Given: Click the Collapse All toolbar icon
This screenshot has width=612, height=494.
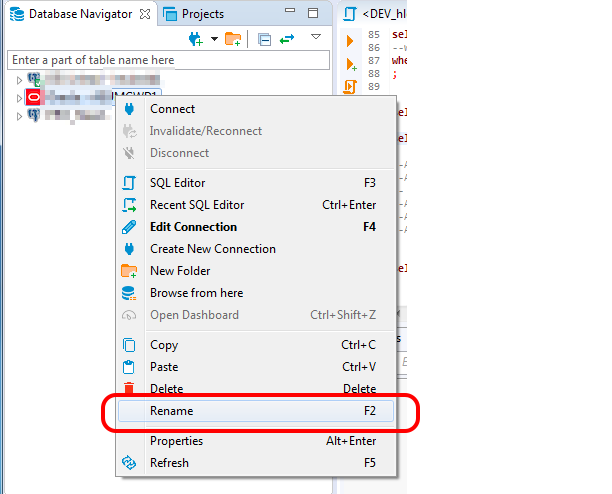Looking at the screenshot, I should [264, 39].
